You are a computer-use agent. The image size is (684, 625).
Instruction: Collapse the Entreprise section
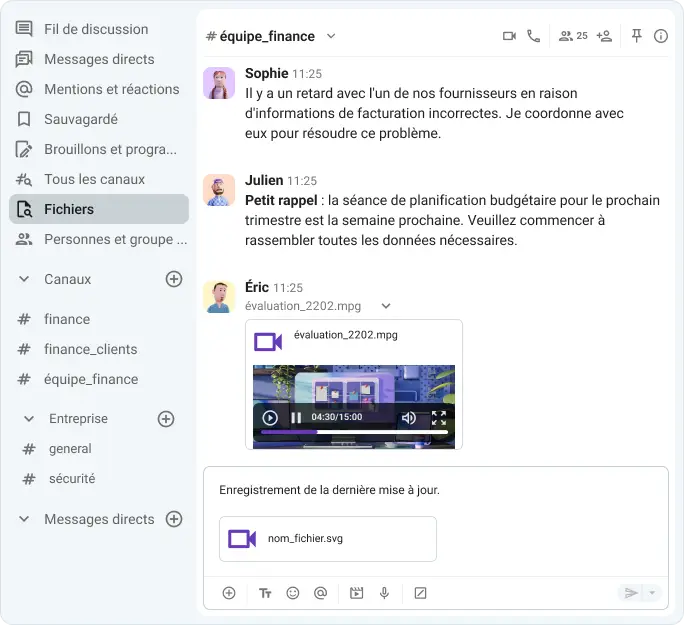coord(29,419)
